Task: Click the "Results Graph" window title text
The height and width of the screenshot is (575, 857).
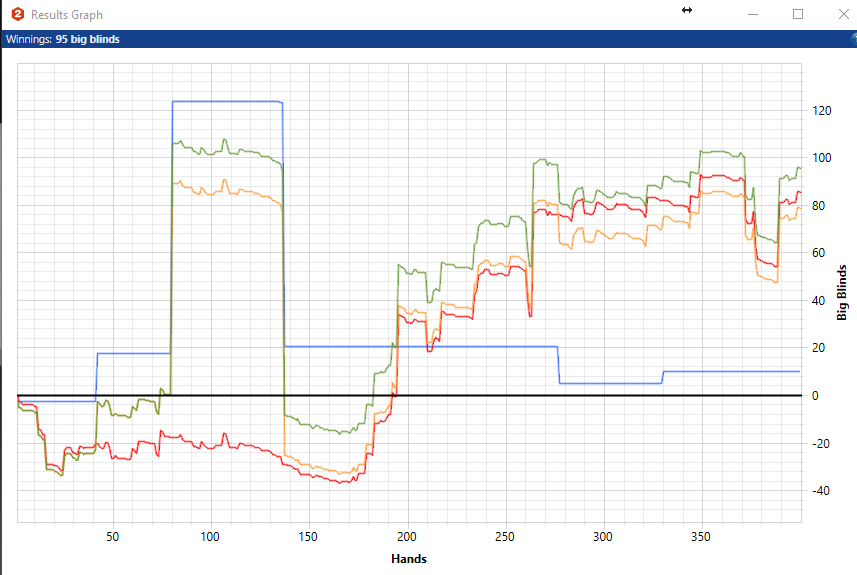Action: 67,15
